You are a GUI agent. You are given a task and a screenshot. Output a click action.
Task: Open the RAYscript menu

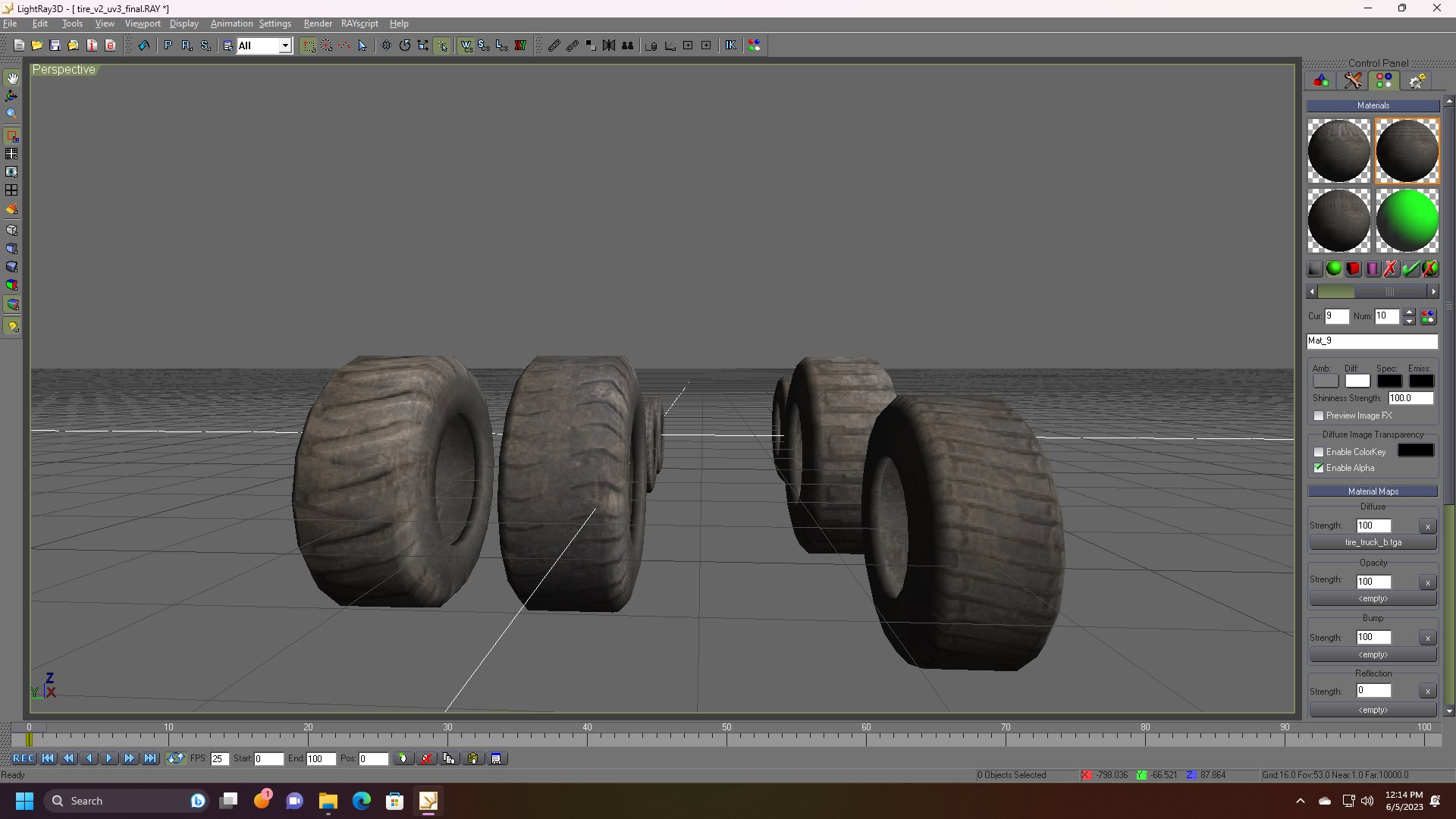coord(359,24)
